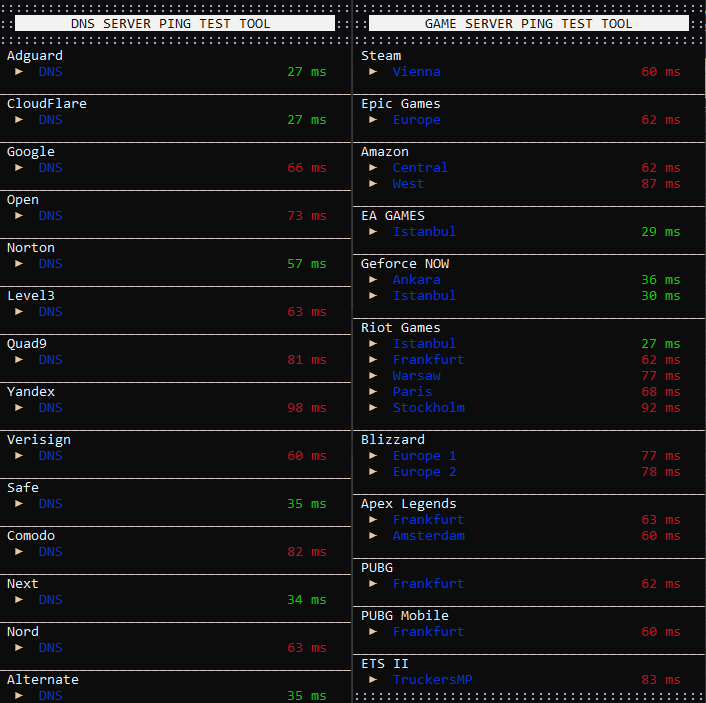706x703 pixels.
Task: Click the Istanbul server under Geforce NOW
Action: point(424,295)
